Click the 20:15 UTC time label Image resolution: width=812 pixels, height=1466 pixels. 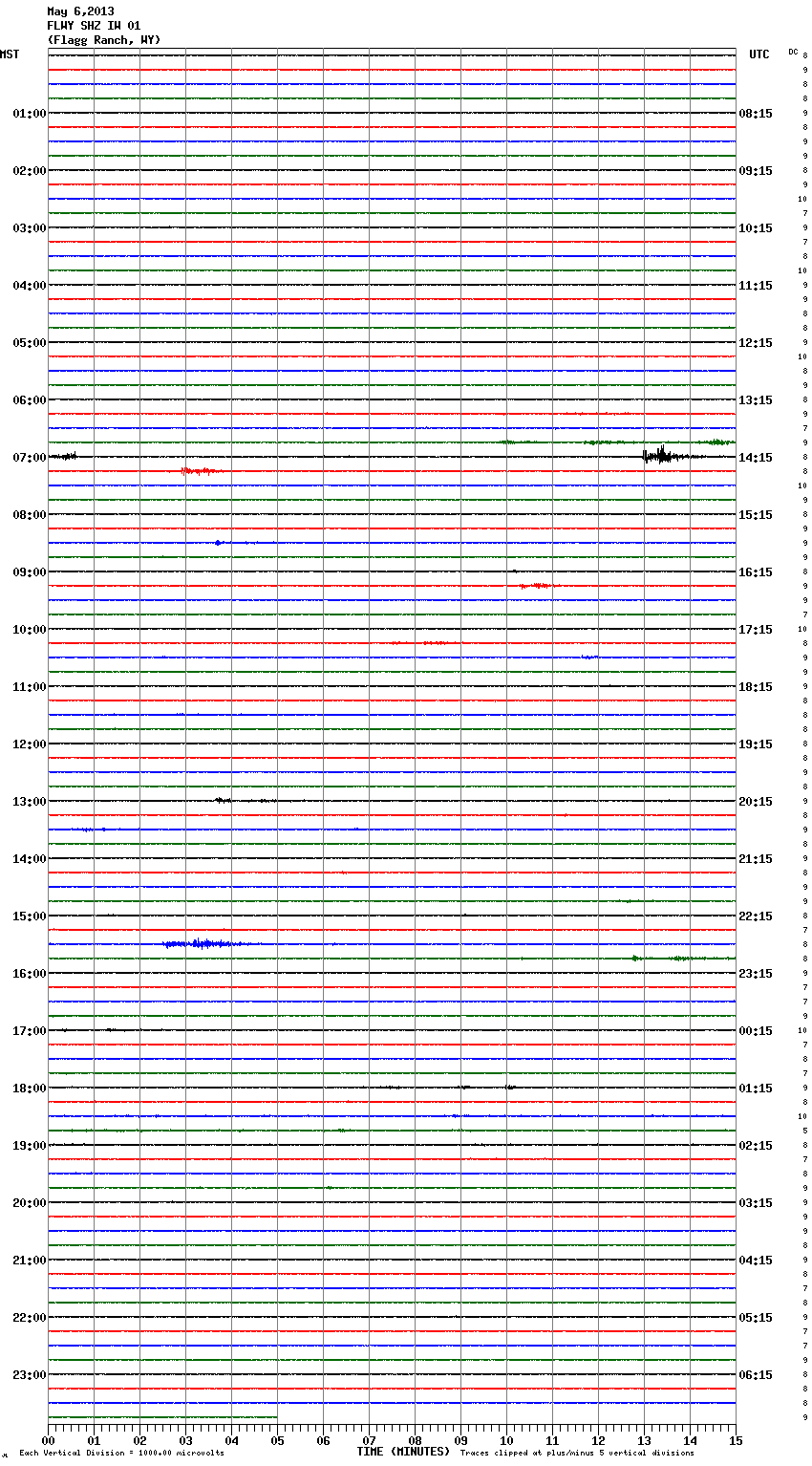click(756, 802)
